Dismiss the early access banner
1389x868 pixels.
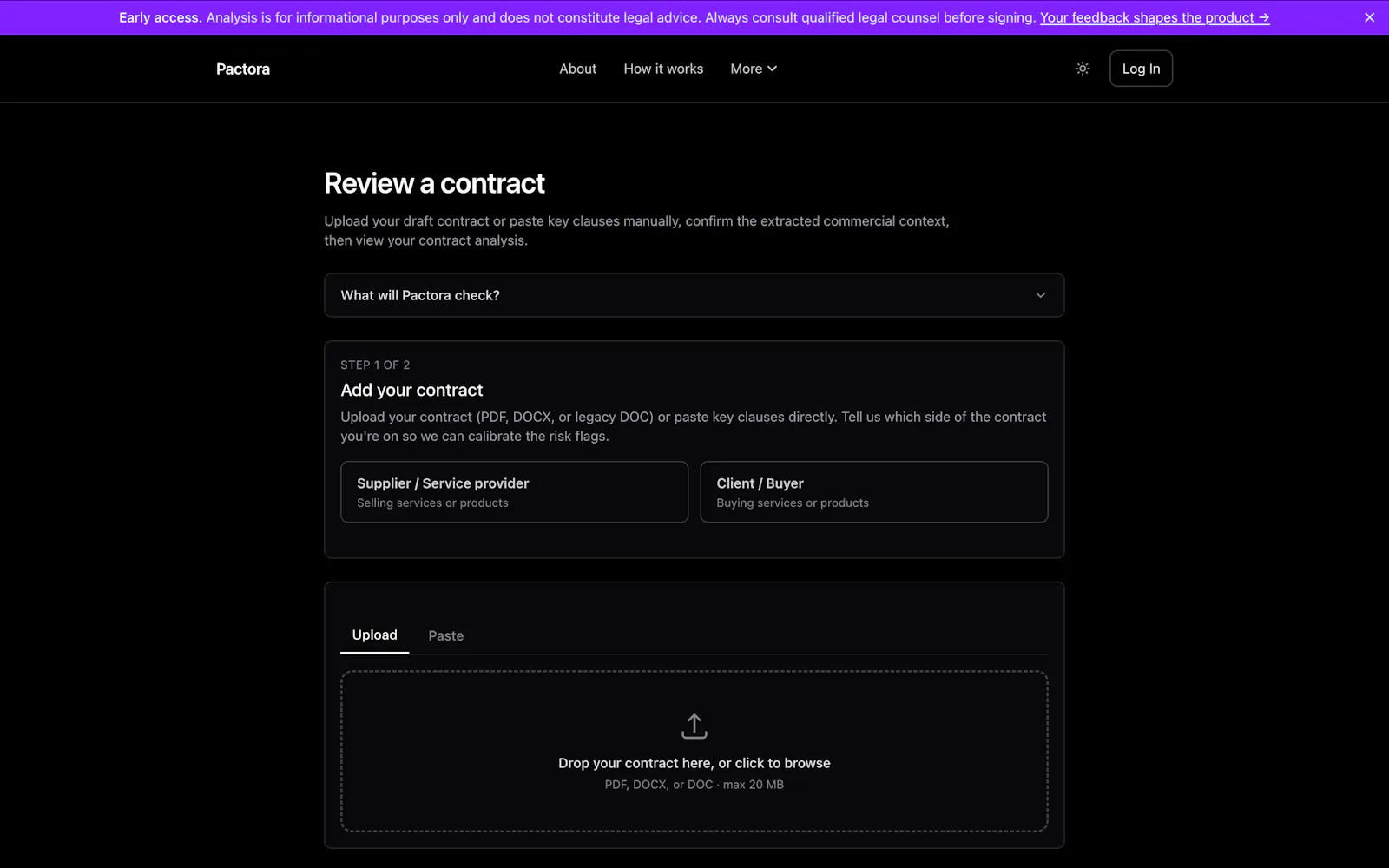[1369, 17]
